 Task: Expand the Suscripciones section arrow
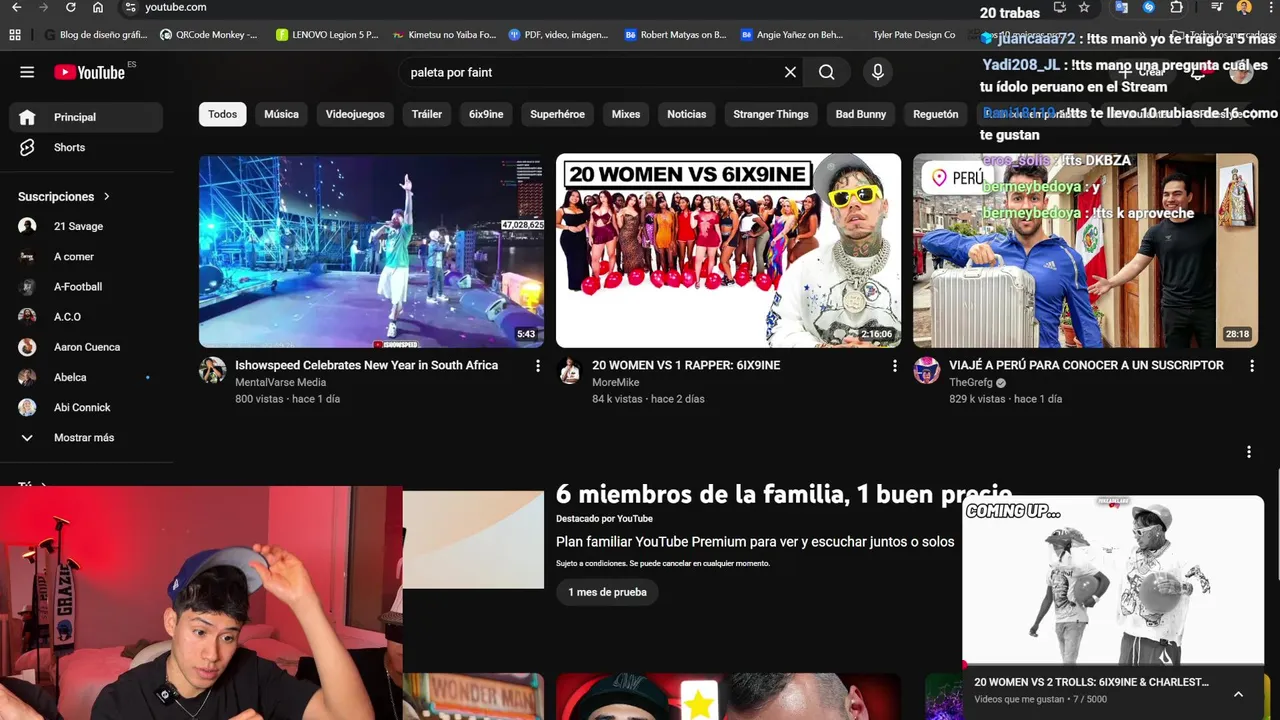(106, 197)
